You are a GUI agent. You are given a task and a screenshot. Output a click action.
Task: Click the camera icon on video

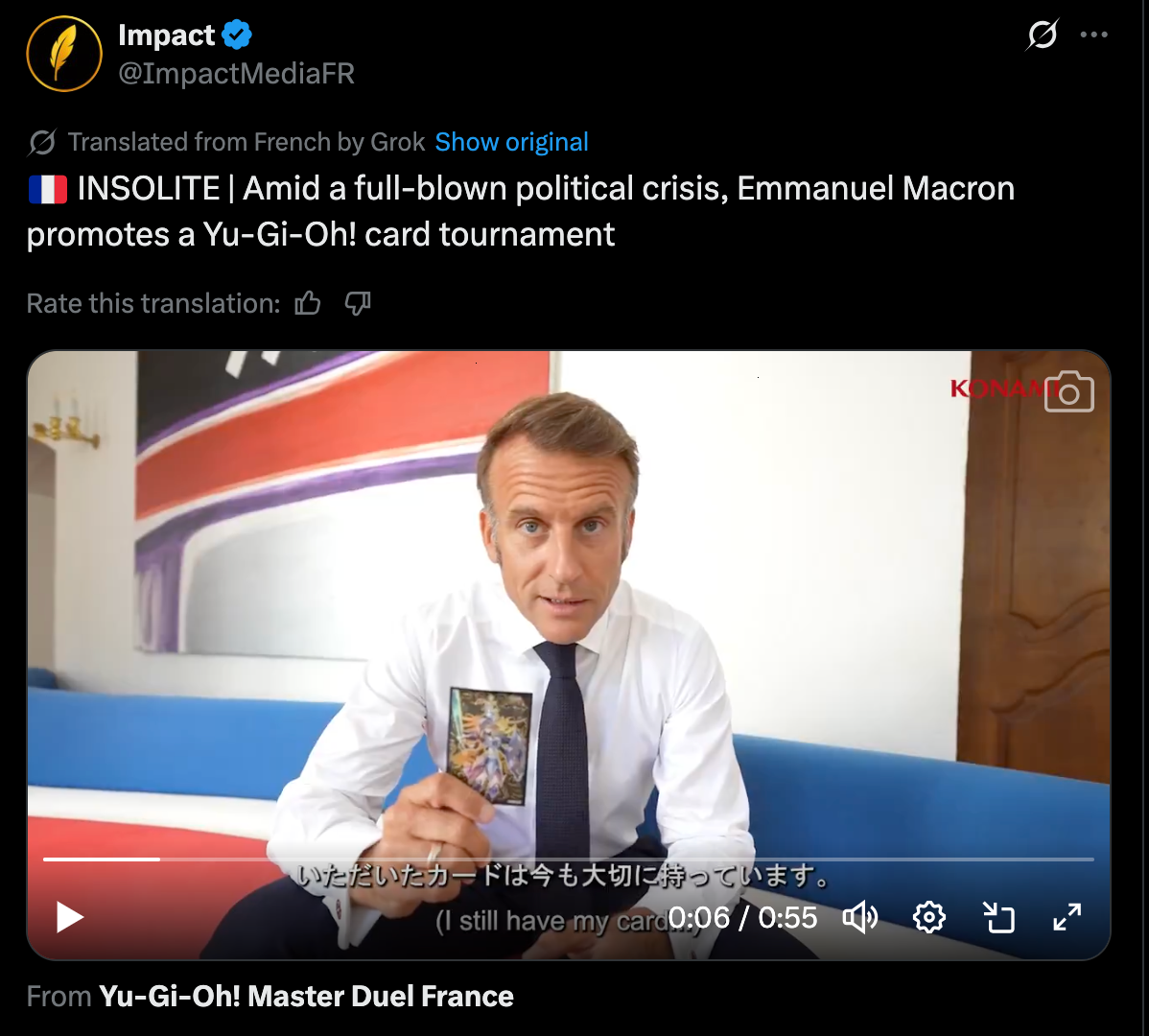click(x=1069, y=392)
